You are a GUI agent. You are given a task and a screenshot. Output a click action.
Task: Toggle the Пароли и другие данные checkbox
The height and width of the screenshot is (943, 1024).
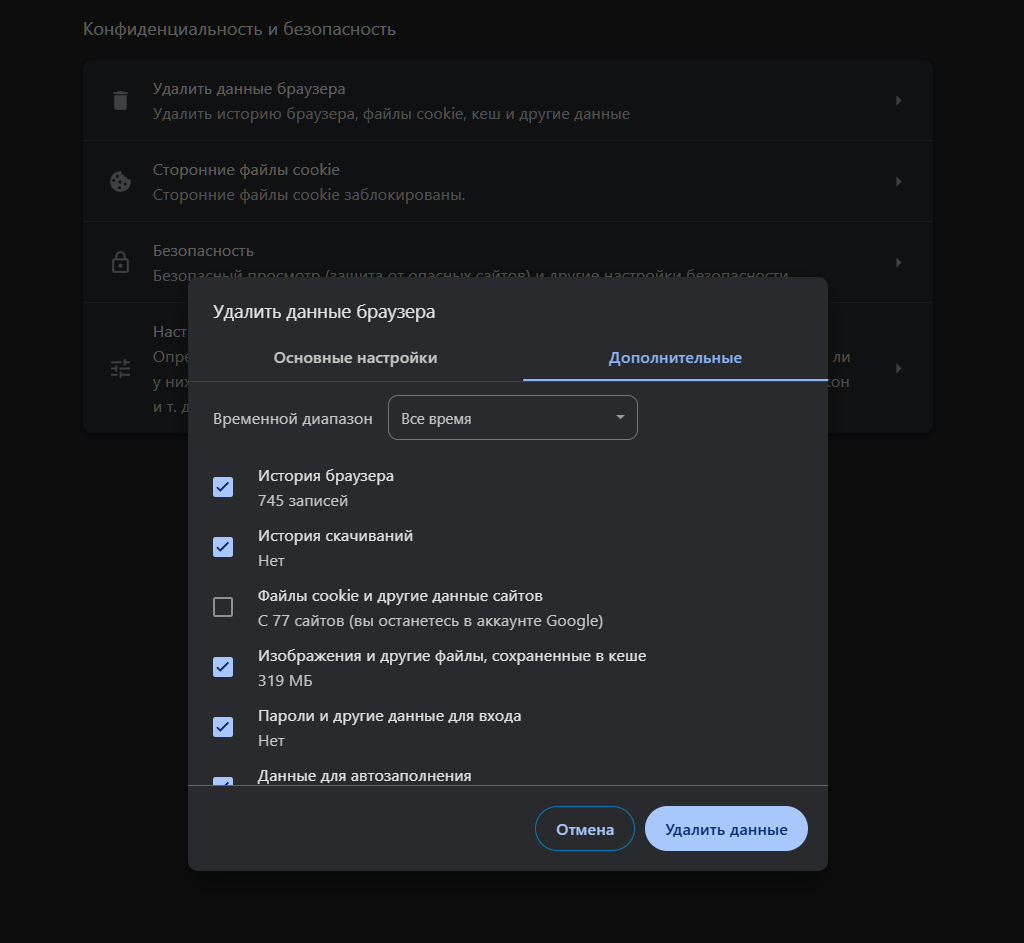tap(223, 727)
